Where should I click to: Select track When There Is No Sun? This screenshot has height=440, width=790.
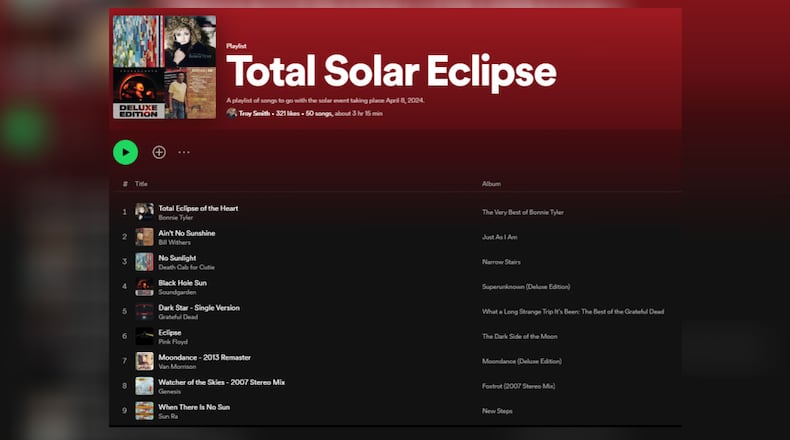[193, 407]
